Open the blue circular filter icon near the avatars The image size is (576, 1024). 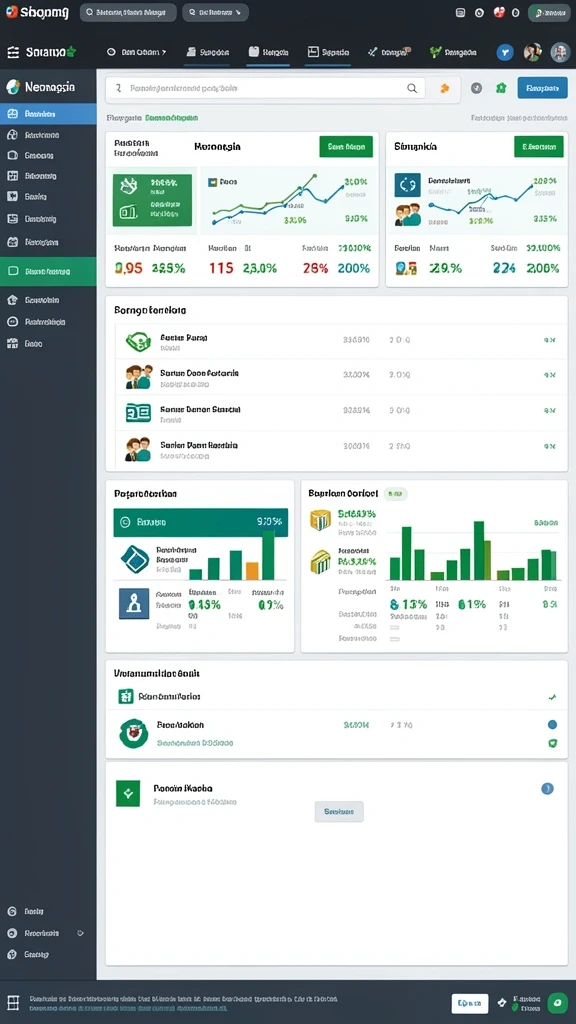(505, 52)
